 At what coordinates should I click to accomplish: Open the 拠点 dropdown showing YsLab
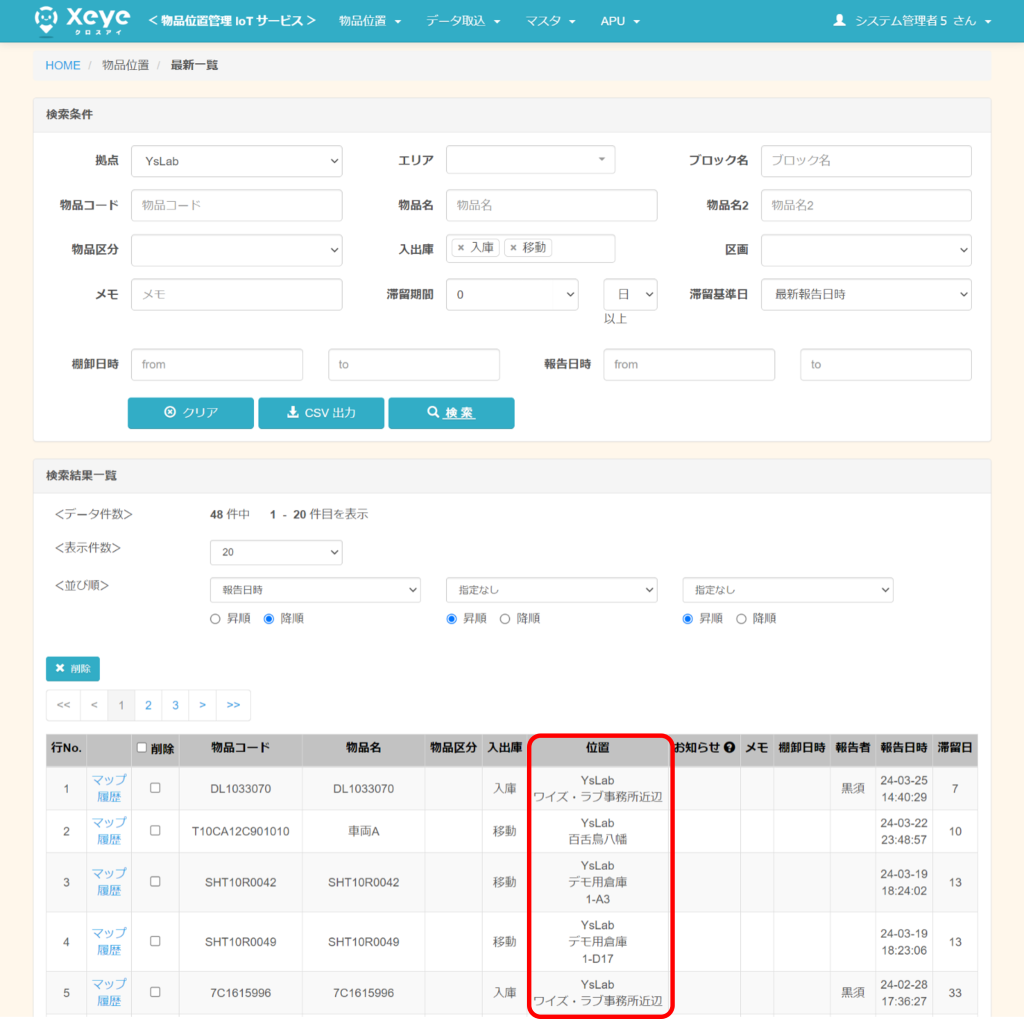(236, 161)
